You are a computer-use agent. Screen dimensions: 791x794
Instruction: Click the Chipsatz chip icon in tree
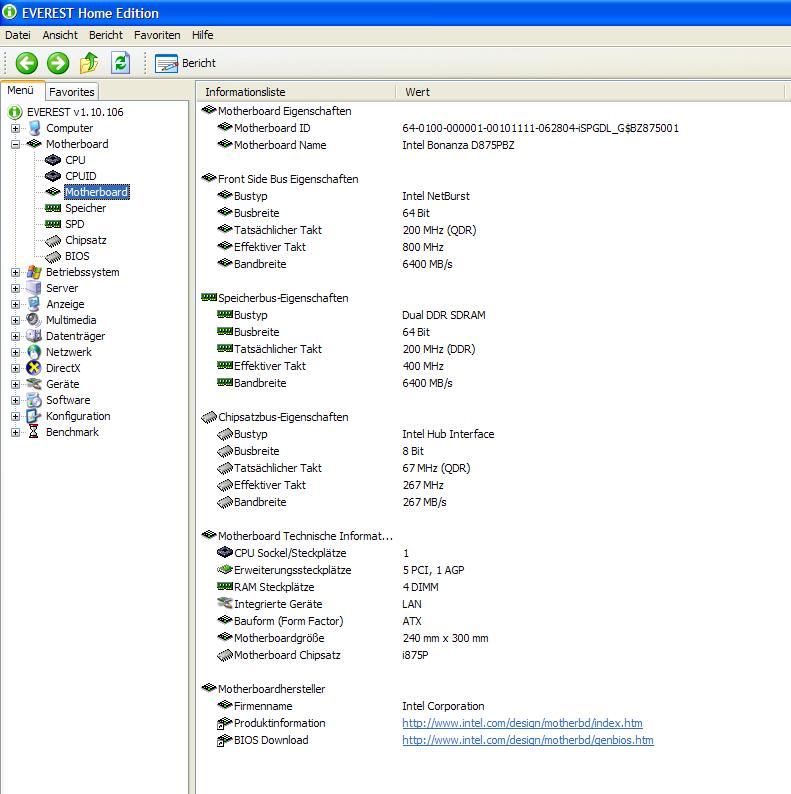pyautogui.click(x=53, y=241)
